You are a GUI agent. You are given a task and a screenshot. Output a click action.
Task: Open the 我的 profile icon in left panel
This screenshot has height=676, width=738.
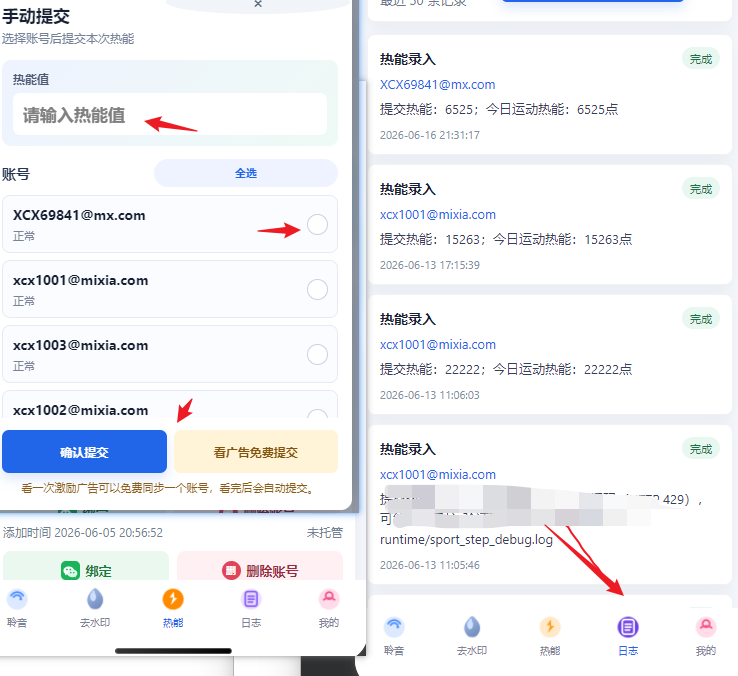click(329, 599)
